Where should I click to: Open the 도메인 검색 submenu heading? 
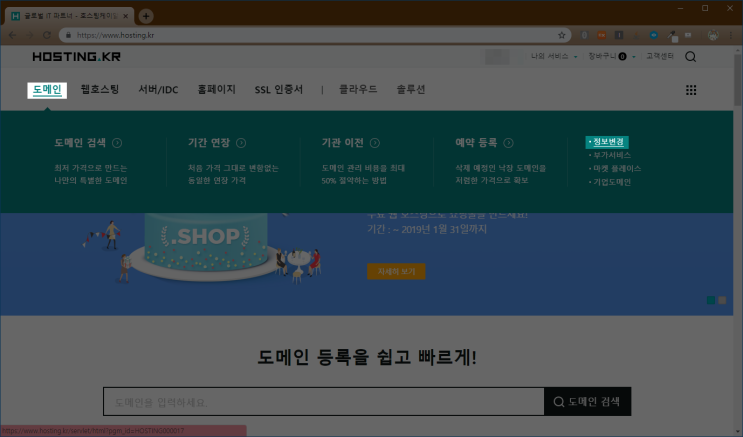tap(80, 143)
